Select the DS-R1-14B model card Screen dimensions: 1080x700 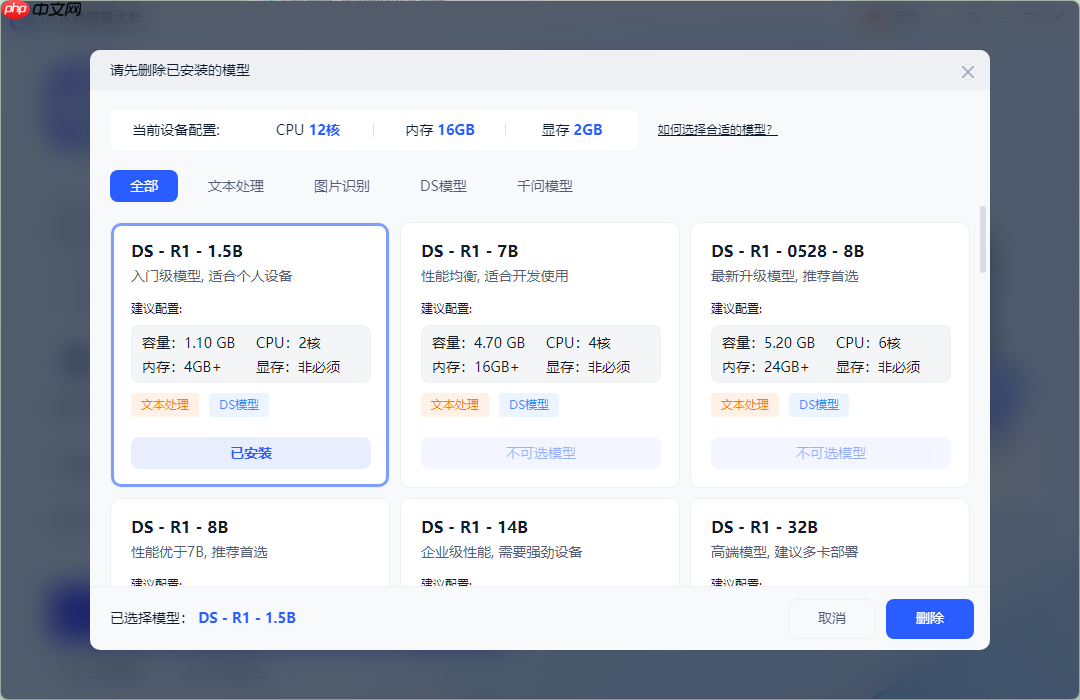(540, 545)
